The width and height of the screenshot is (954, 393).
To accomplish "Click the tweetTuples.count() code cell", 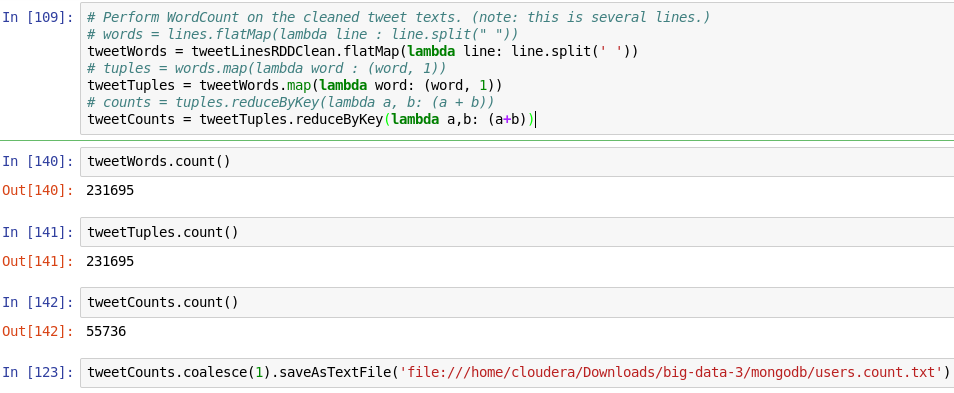I will pyautogui.click(x=517, y=232).
